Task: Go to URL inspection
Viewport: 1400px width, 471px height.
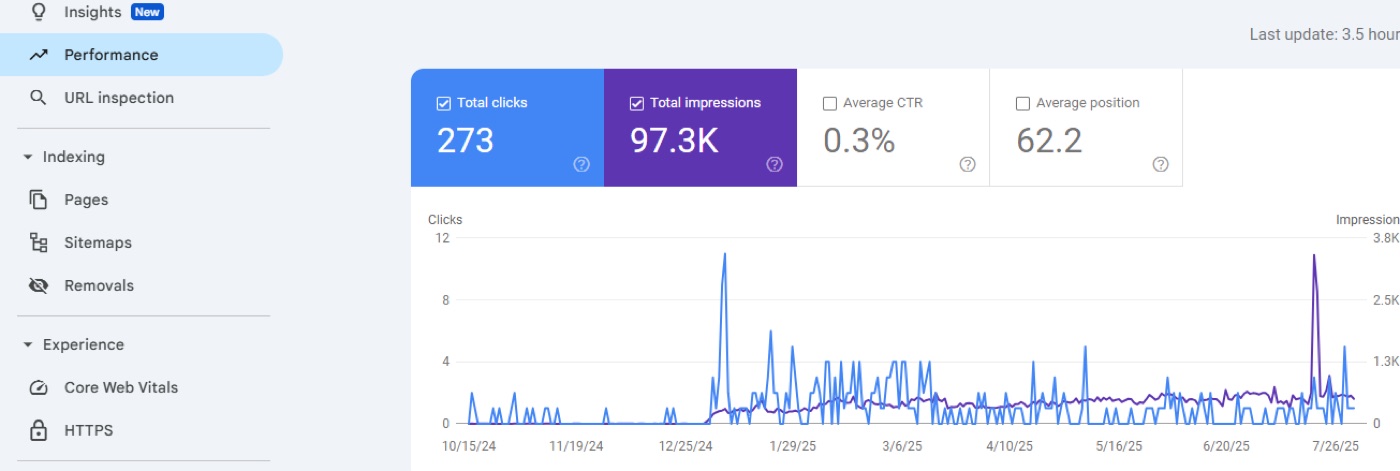Action: (x=141, y=98)
